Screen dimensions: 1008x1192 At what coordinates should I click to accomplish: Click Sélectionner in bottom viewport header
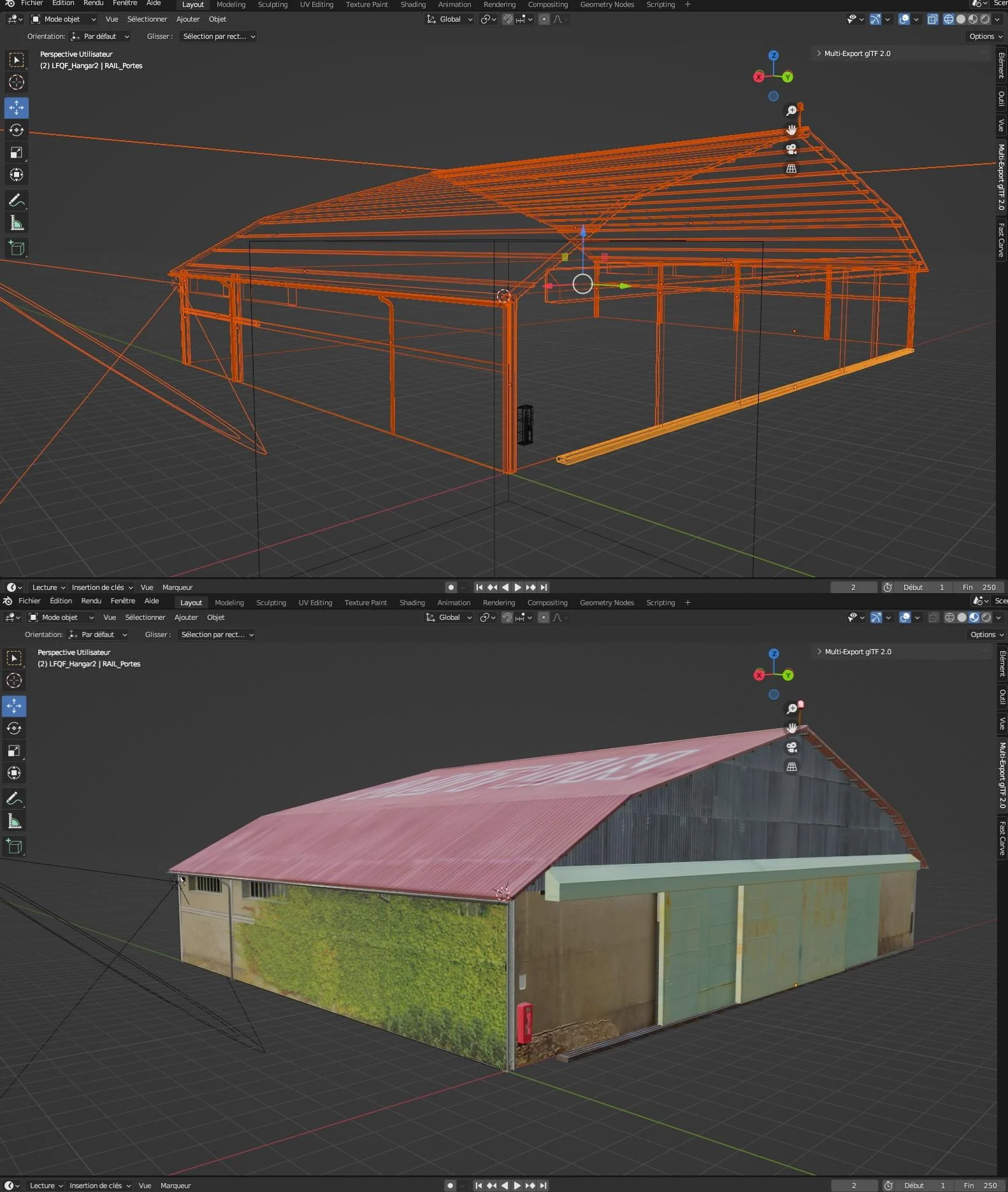tap(145, 617)
